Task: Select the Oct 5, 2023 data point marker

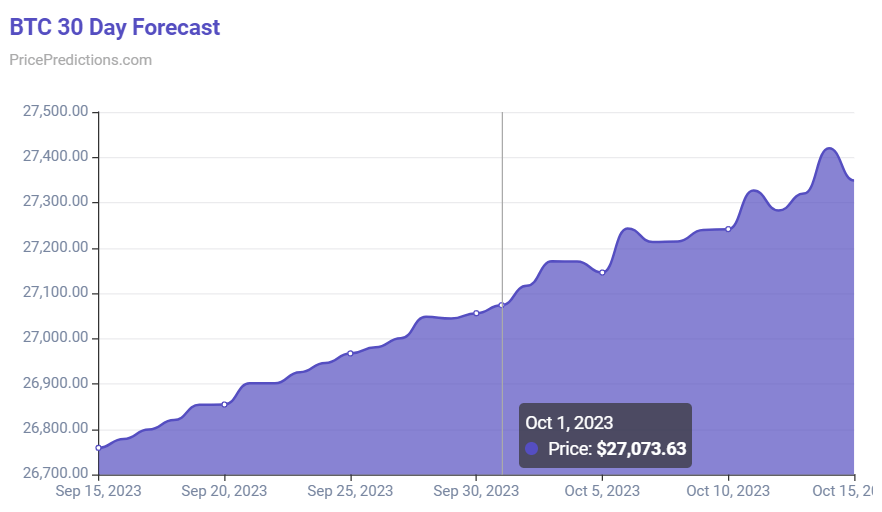Action: coord(602,273)
